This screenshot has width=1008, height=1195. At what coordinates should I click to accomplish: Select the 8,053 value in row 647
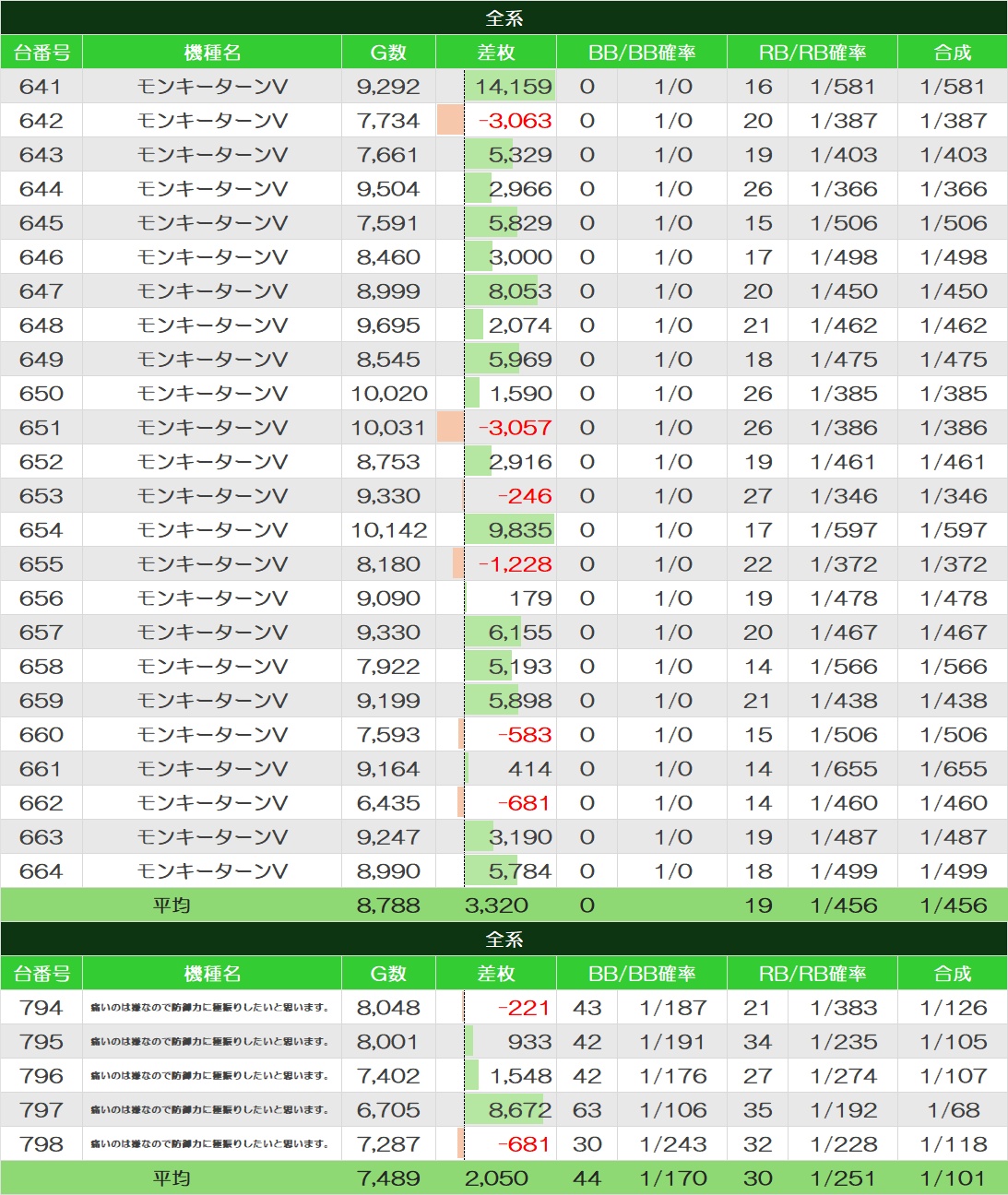coord(520,291)
